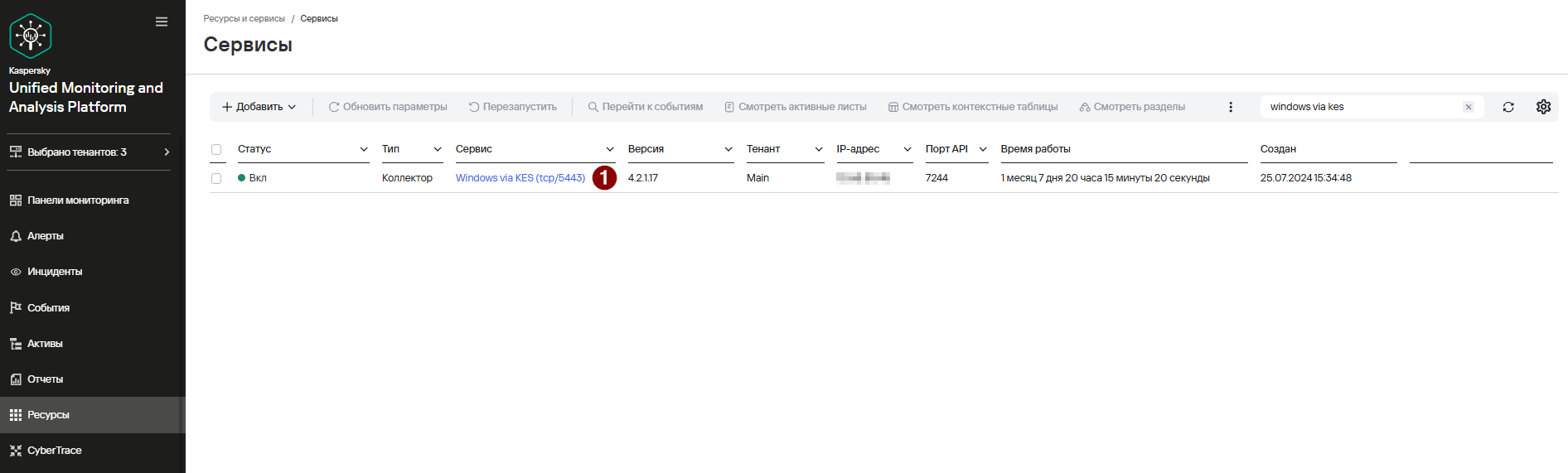Screen dimensions: 1568x473
Task: Open Windows via KES (tcp/5443) service link
Action: click(520, 178)
